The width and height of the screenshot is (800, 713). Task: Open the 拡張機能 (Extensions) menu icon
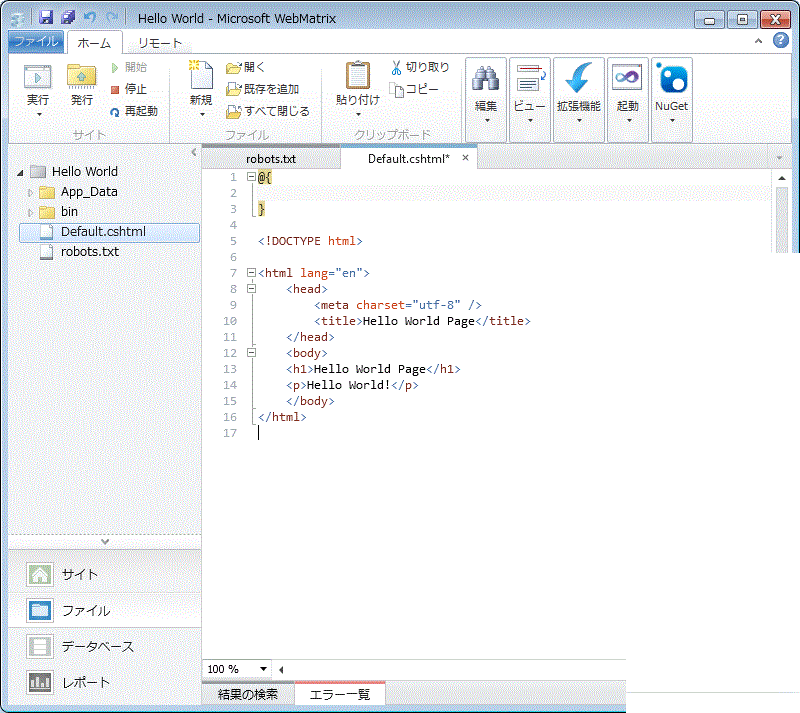pos(579,100)
